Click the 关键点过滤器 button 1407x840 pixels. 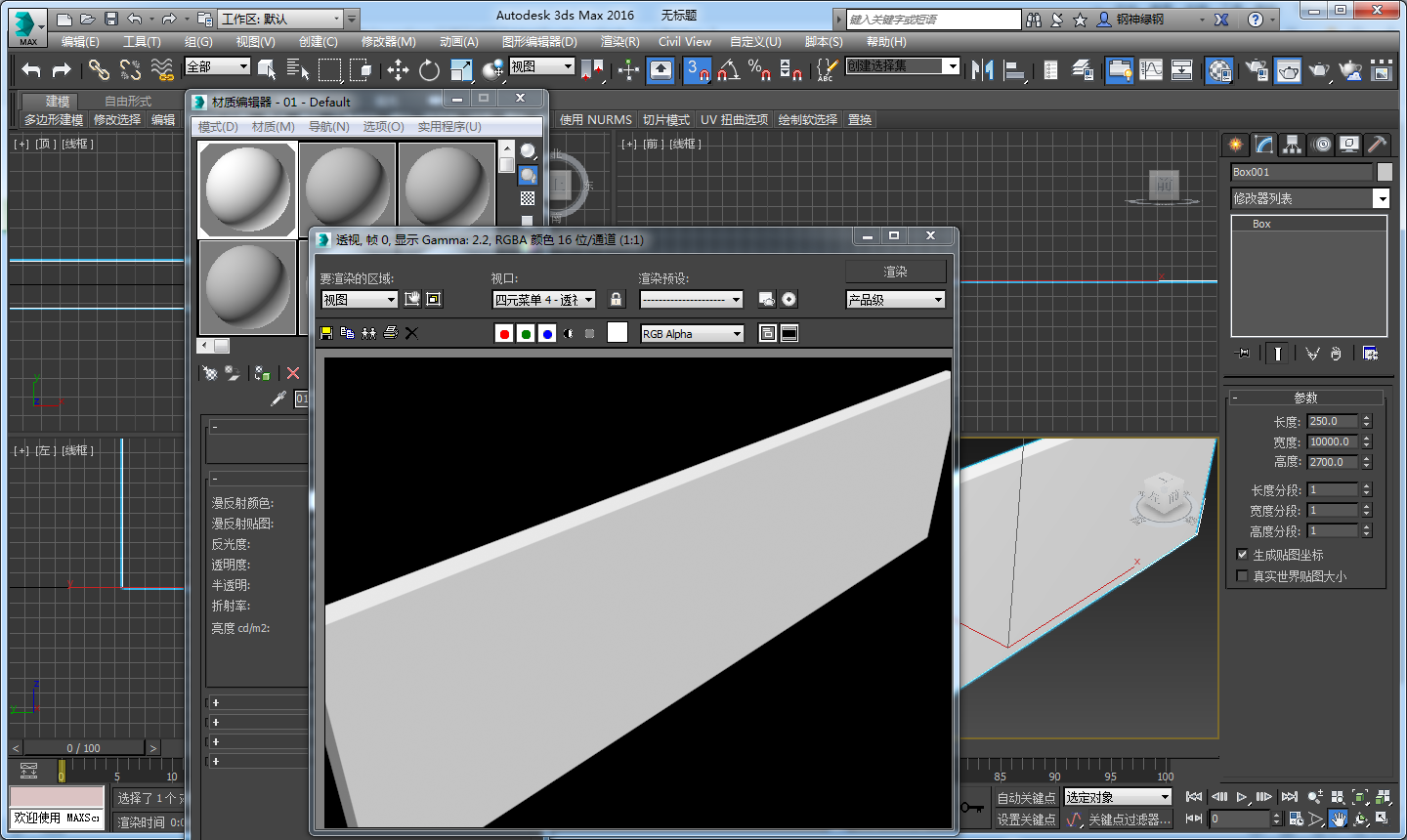[x=1130, y=819]
